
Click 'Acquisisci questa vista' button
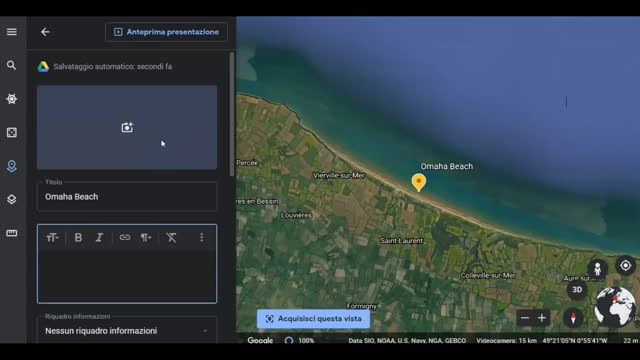(x=313, y=319)
